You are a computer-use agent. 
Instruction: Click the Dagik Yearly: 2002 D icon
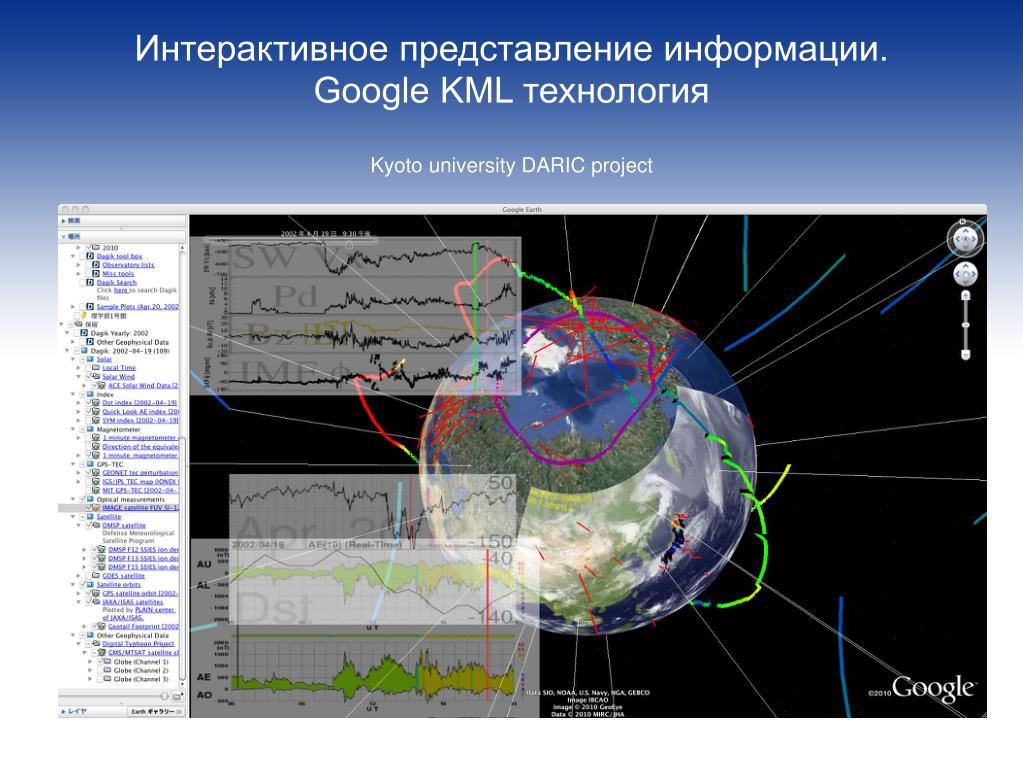[x=84, y=333]
